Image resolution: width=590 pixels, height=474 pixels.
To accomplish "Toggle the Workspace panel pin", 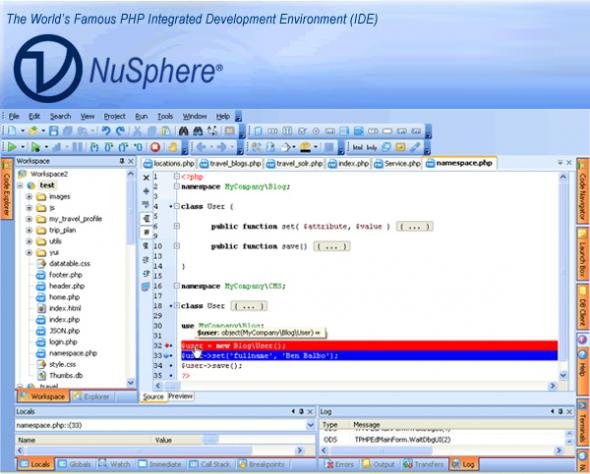I will pyautogui.click(x=122, y=161).
